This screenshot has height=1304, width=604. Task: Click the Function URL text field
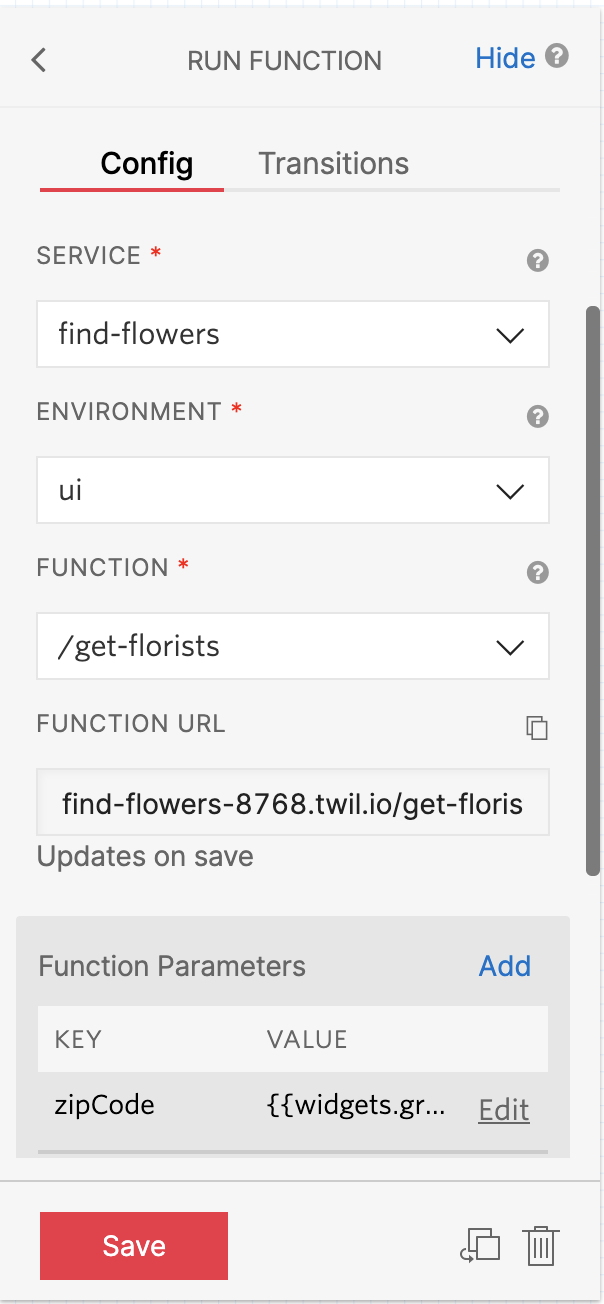point(292,802)
